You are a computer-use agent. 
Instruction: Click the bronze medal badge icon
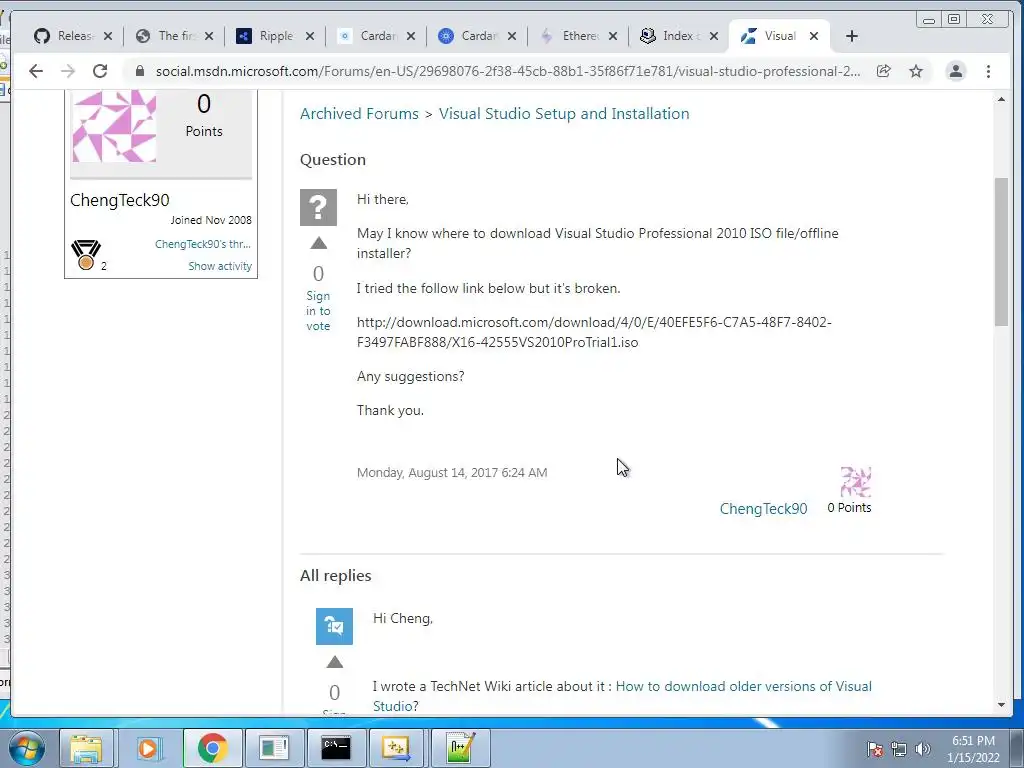pyautogui.click(x=86, y=255)
